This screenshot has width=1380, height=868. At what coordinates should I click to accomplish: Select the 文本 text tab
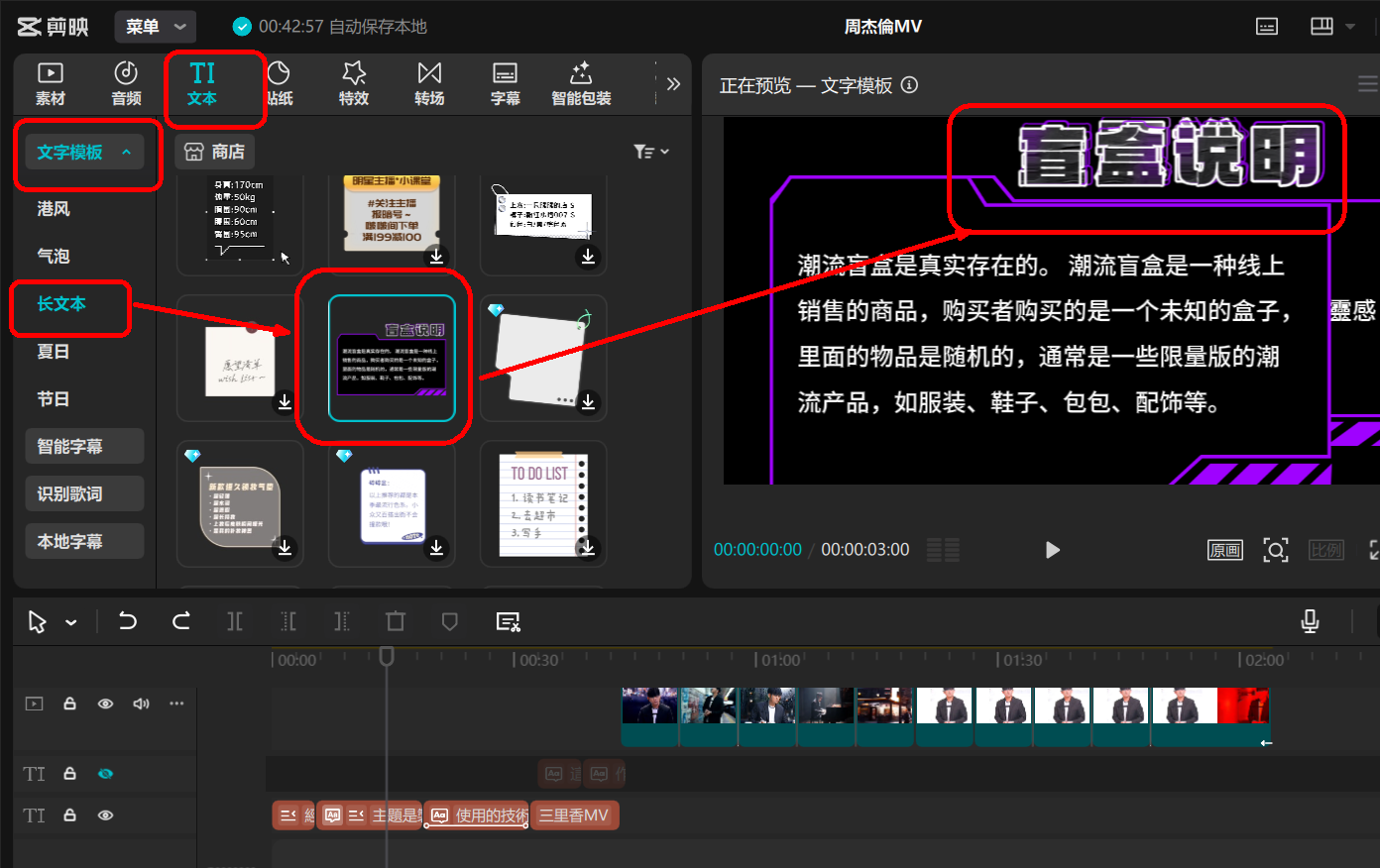pyautogui.click(x=202, y=83)
